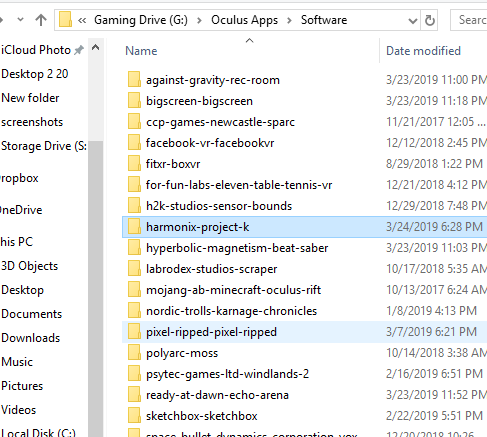Select the fitxr-boxvr folder icon
Image resolution: width=487 pixels, height=437 pixels.
(134, 164)
